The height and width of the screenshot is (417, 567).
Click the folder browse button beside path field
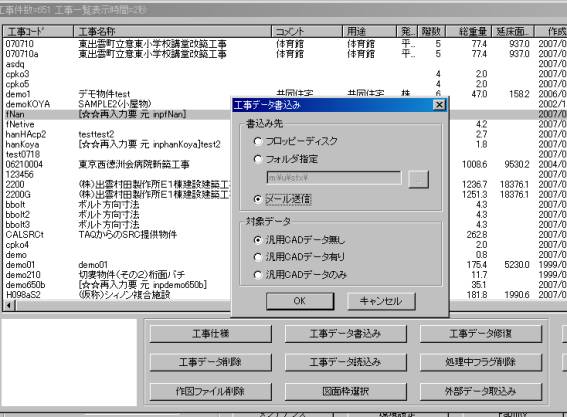tap(418, 179)
